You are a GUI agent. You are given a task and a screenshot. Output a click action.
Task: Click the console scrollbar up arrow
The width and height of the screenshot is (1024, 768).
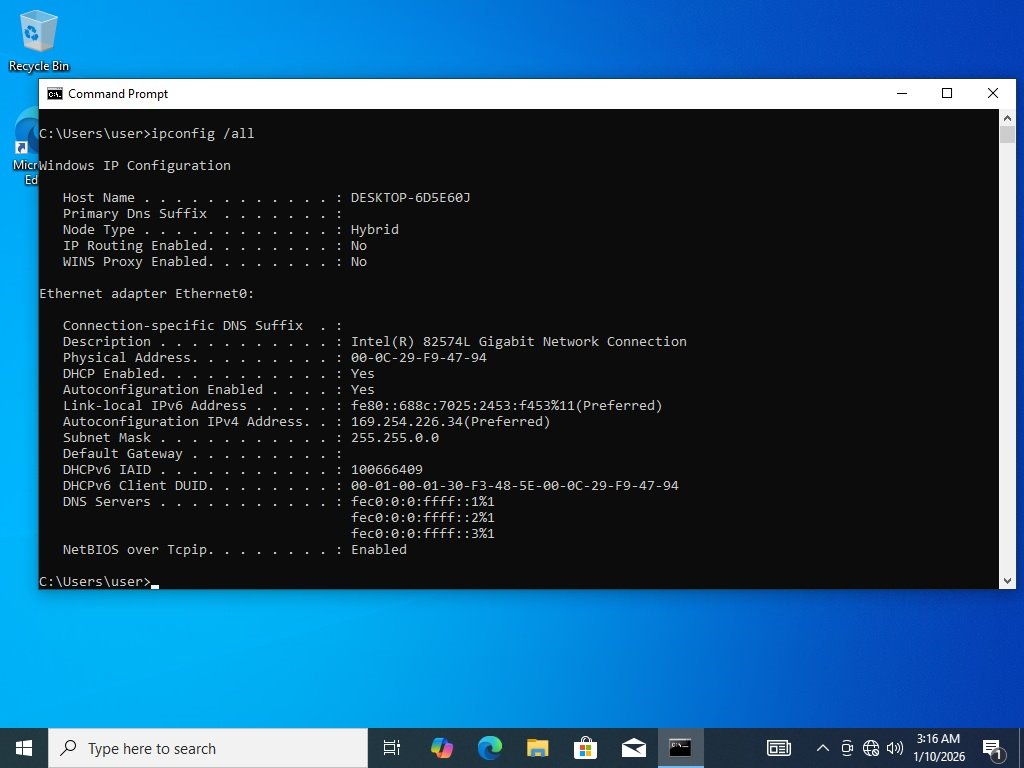coord(1007,118)
